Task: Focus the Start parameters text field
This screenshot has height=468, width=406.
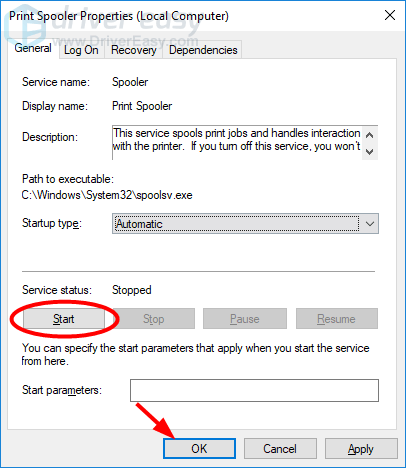Action: [254, 390]
